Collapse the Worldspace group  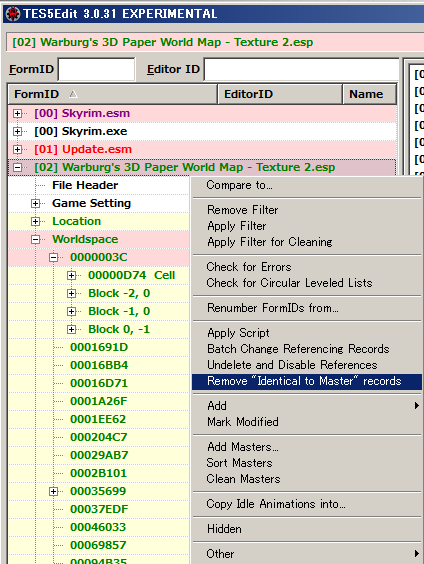[35, 239]
